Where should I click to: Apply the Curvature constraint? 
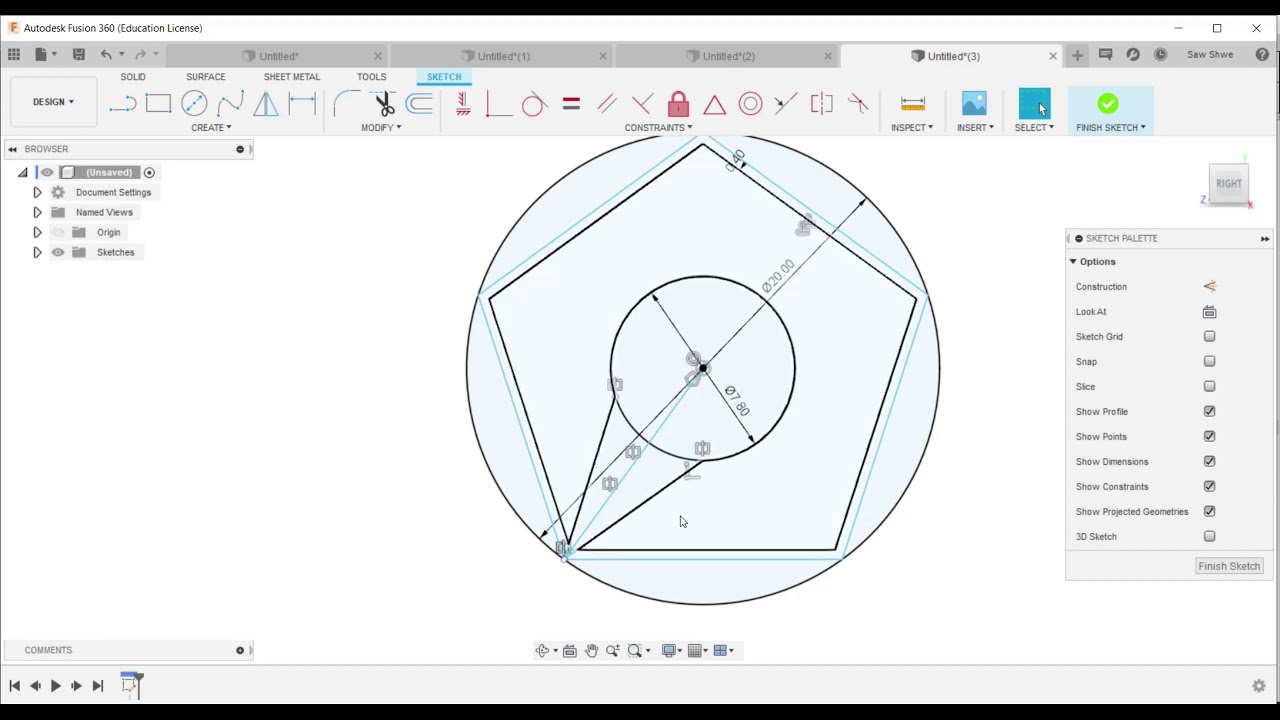tap(858, 103)
